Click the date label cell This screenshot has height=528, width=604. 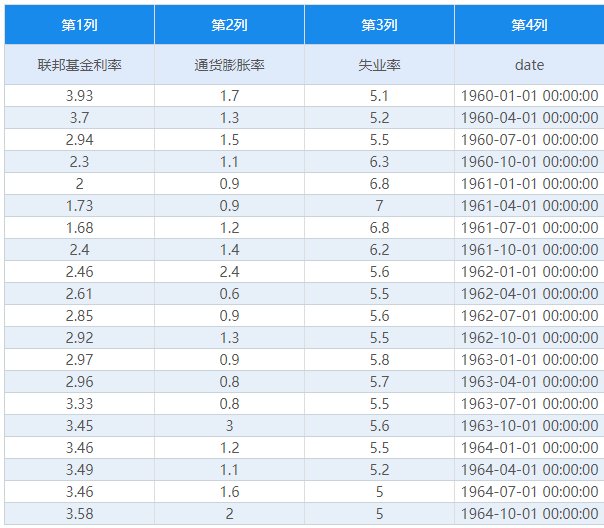529,65
